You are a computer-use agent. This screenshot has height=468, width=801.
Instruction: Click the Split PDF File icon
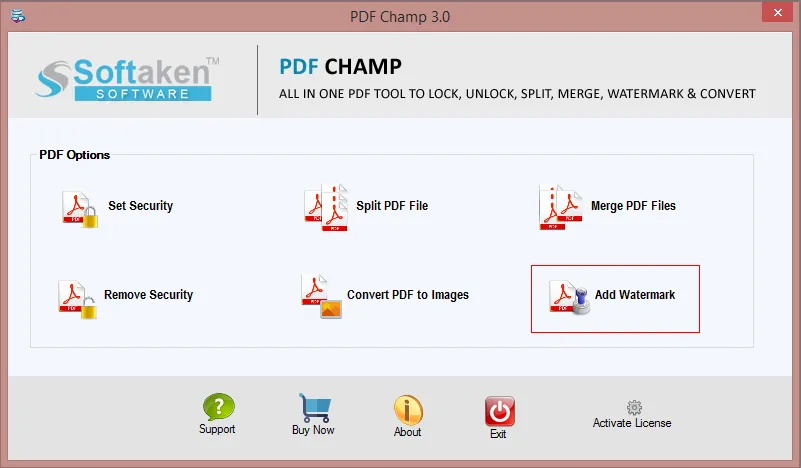pyautogui.click(x=326, y=207)
